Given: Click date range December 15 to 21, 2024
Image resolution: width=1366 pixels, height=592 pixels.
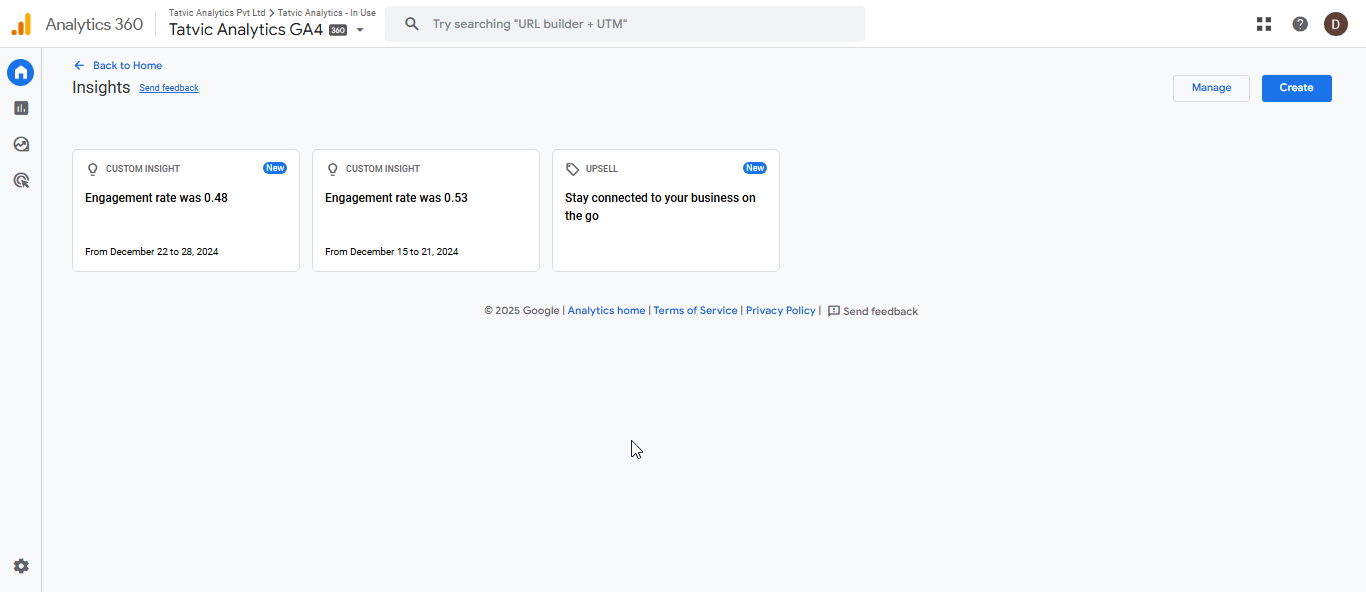Looking at the screenshot, I should (x=392, y=252).
